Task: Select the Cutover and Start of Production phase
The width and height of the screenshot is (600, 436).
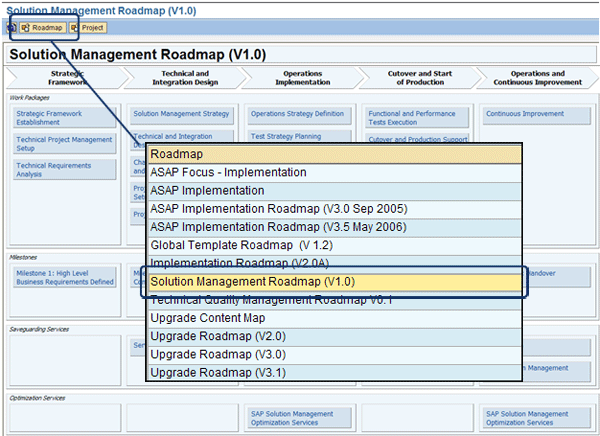Action: point(420,78)
